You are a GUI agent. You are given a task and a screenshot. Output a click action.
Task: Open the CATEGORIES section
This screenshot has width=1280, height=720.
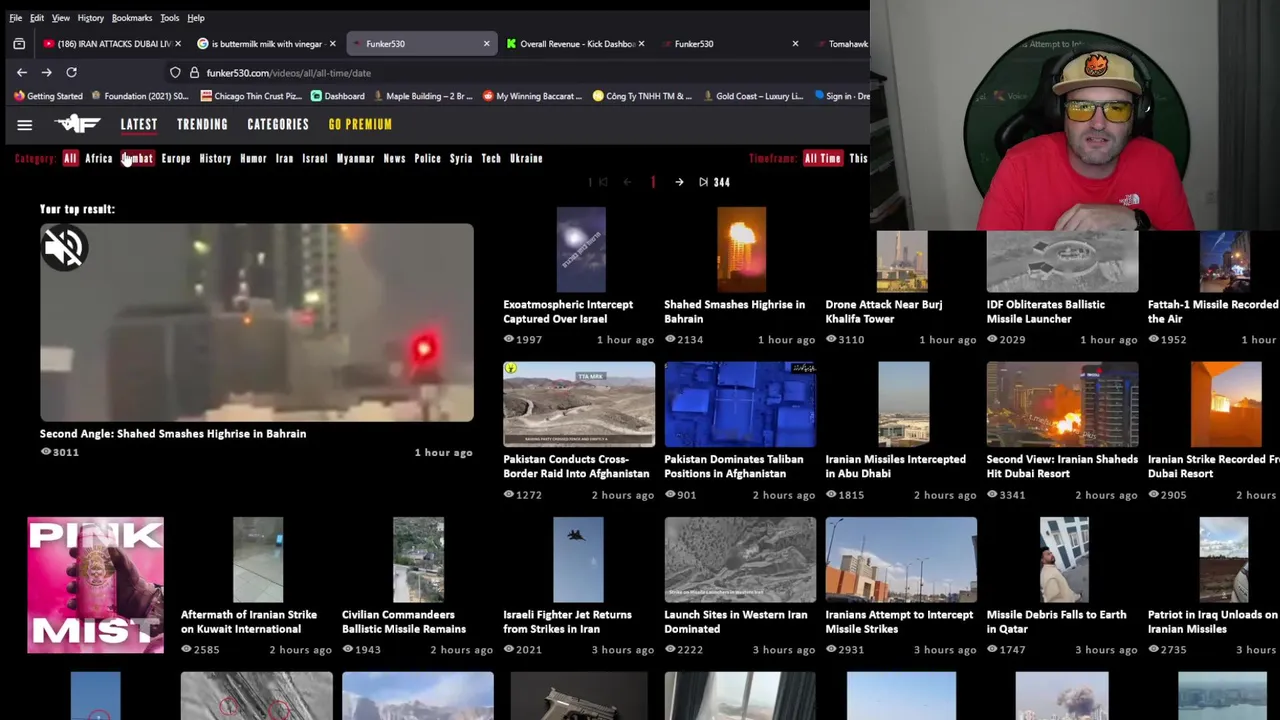point(278,124)
